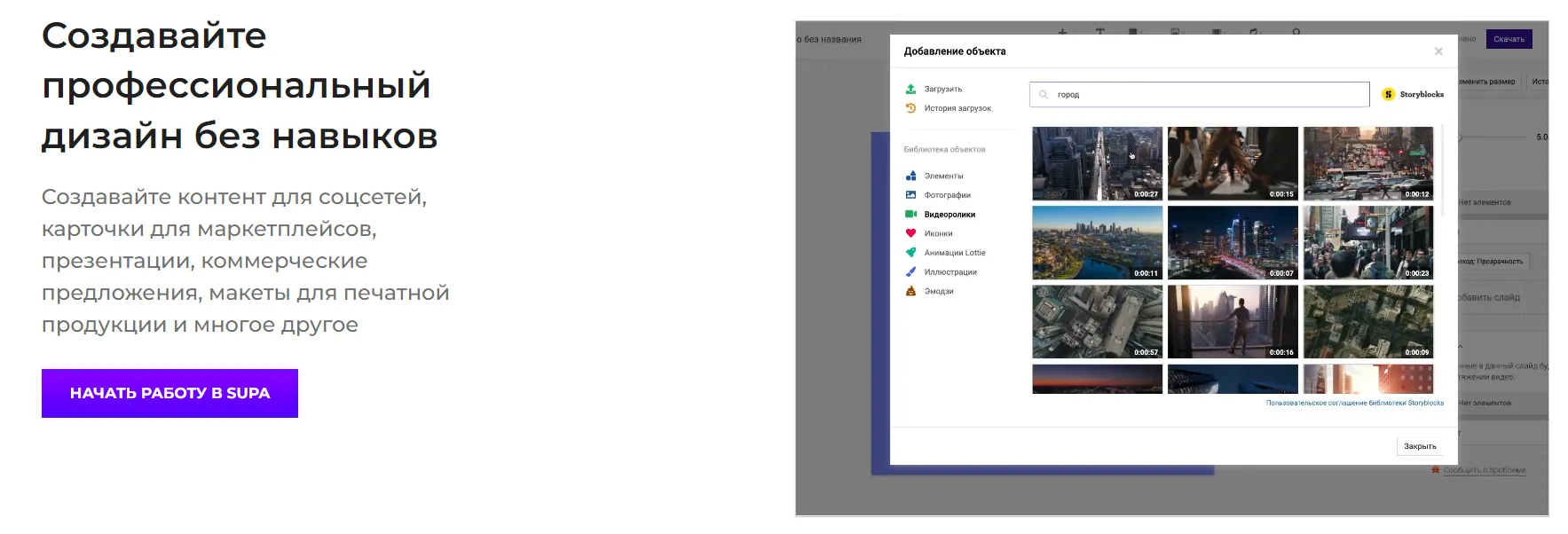Screen dimensions: 1568x534
Task: Choose the 0:00:11 city skyline video
Action: [x=1097, y=242]
